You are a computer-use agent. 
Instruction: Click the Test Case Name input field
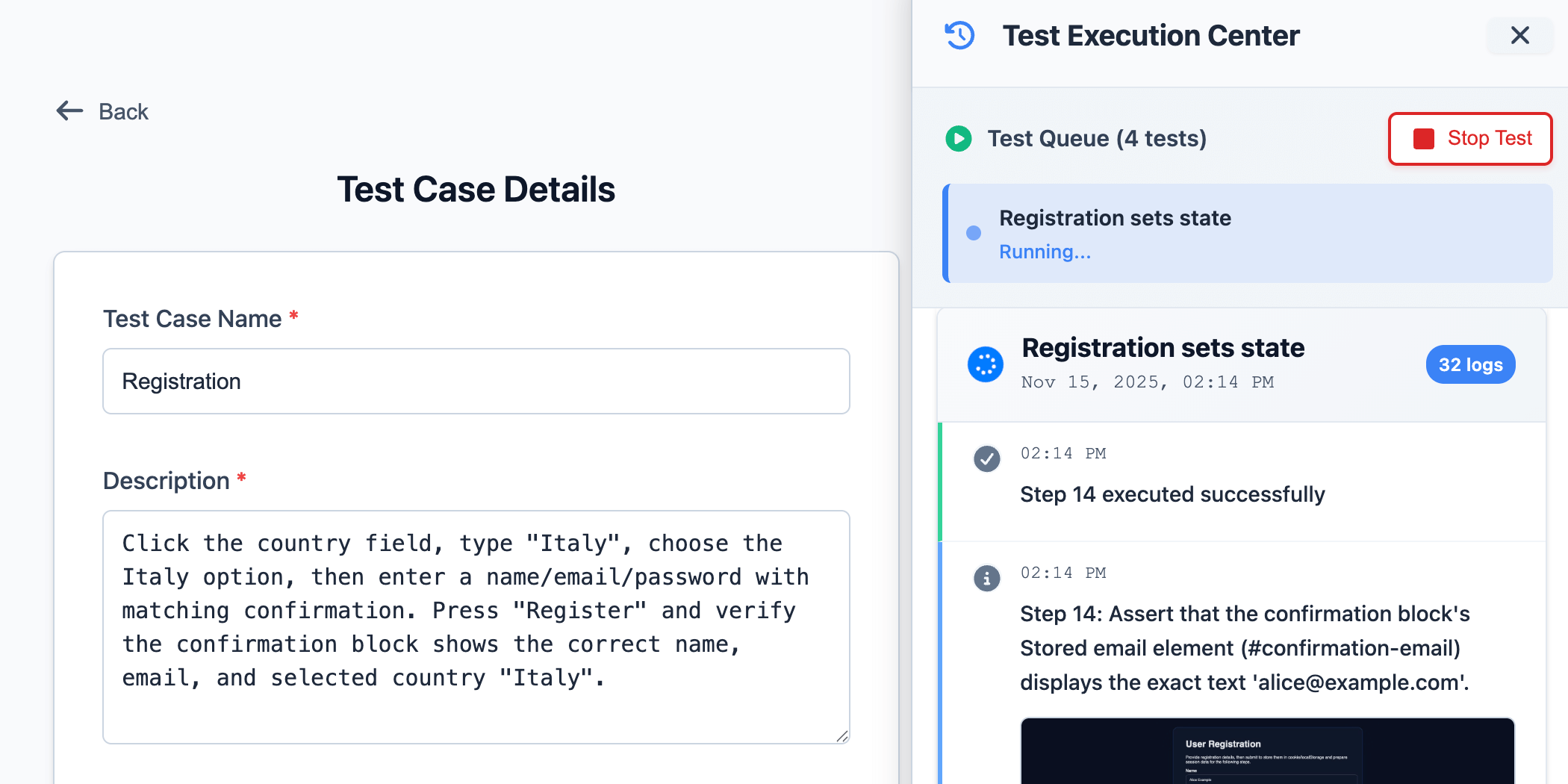pos(476,381)
